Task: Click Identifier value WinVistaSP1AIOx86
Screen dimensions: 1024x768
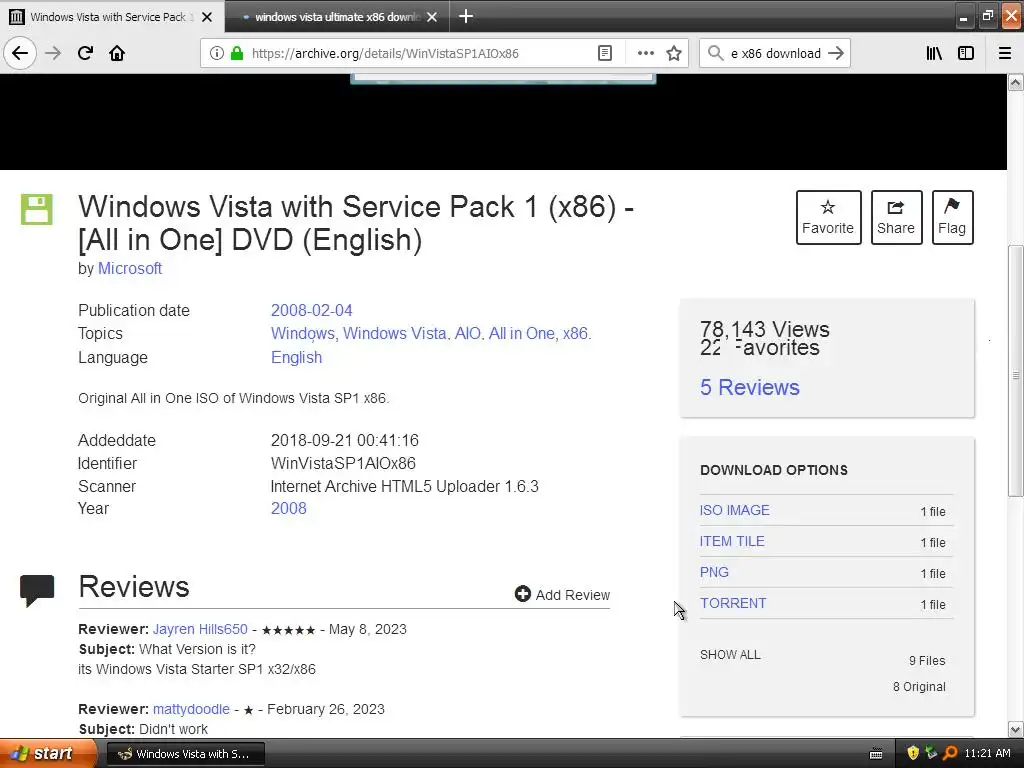Action: point(344,464)
